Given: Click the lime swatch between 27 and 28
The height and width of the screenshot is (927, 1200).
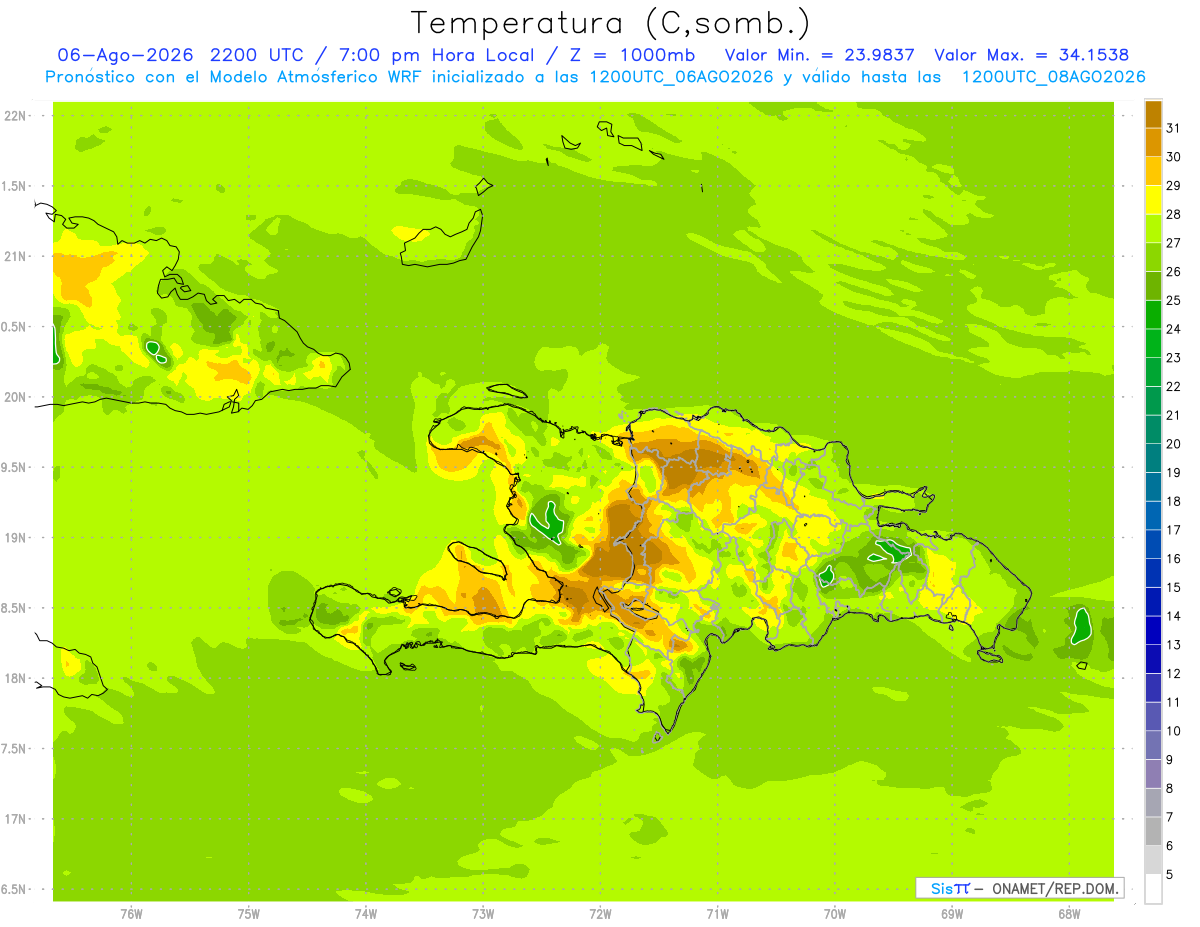Looking at the screenshot, I should (x=1153, y=228).
